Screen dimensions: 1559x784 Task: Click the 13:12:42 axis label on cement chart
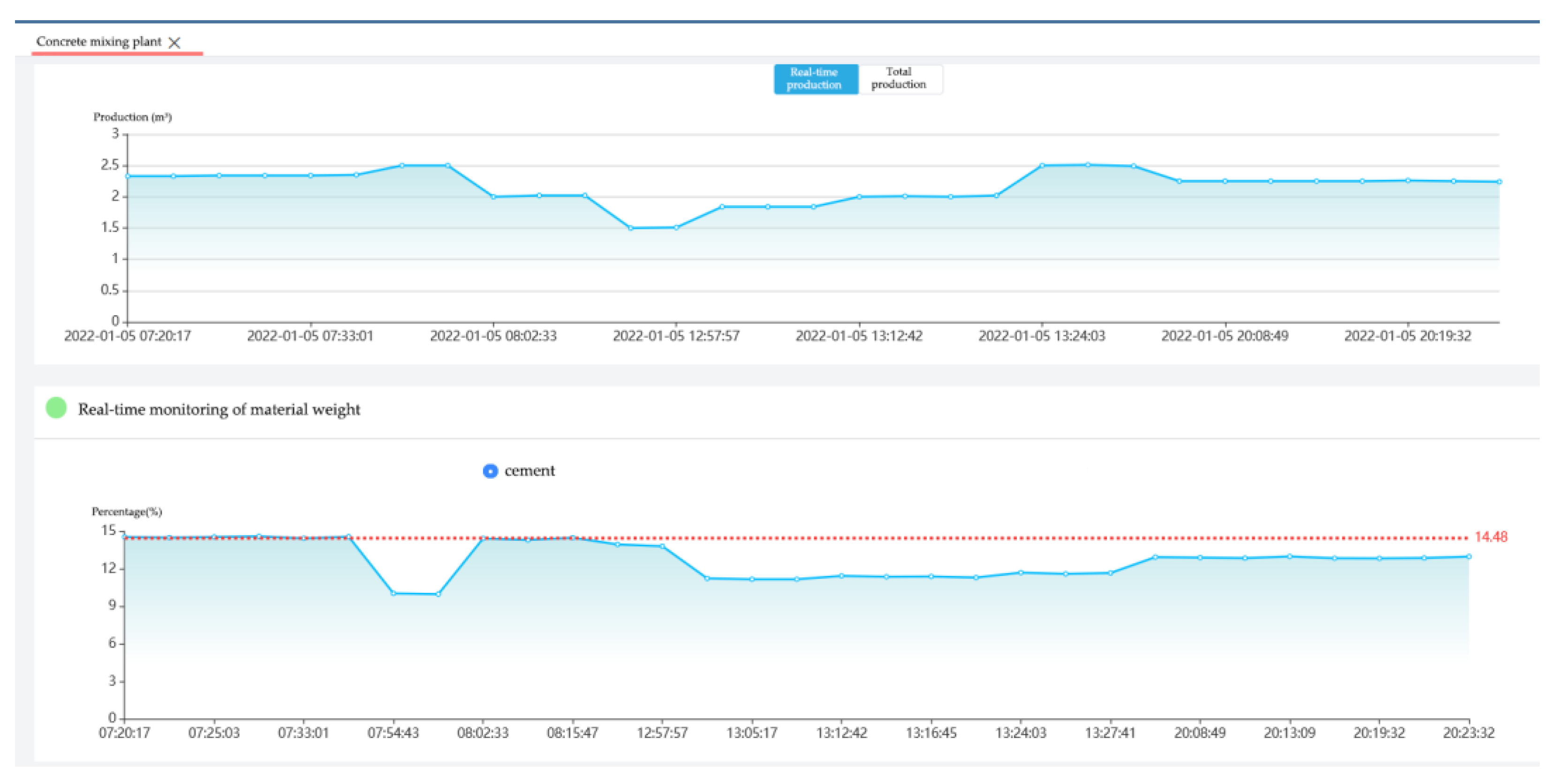(841, 732)
